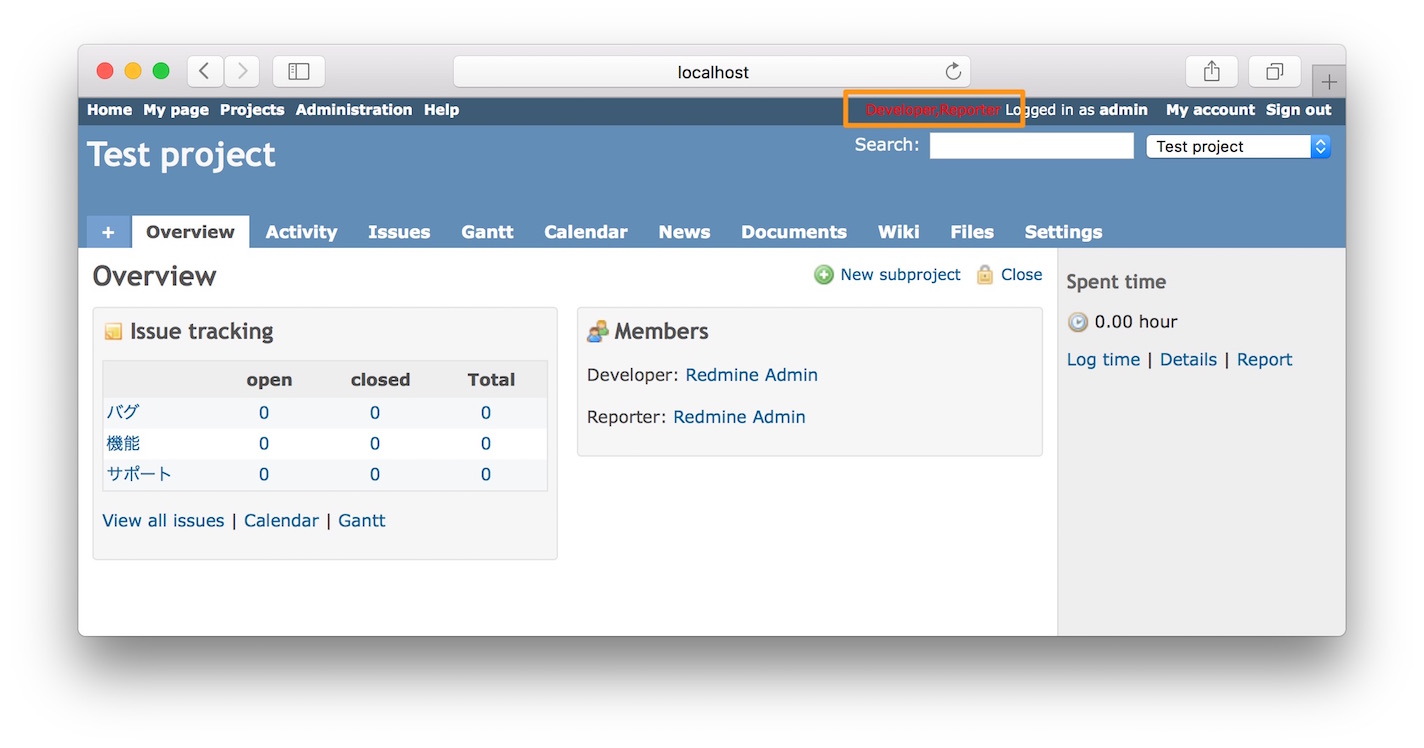The width and height of the screenshot is (1424, 748).
Task: Click the 0.00 hour value
Action: point(1136,322)
